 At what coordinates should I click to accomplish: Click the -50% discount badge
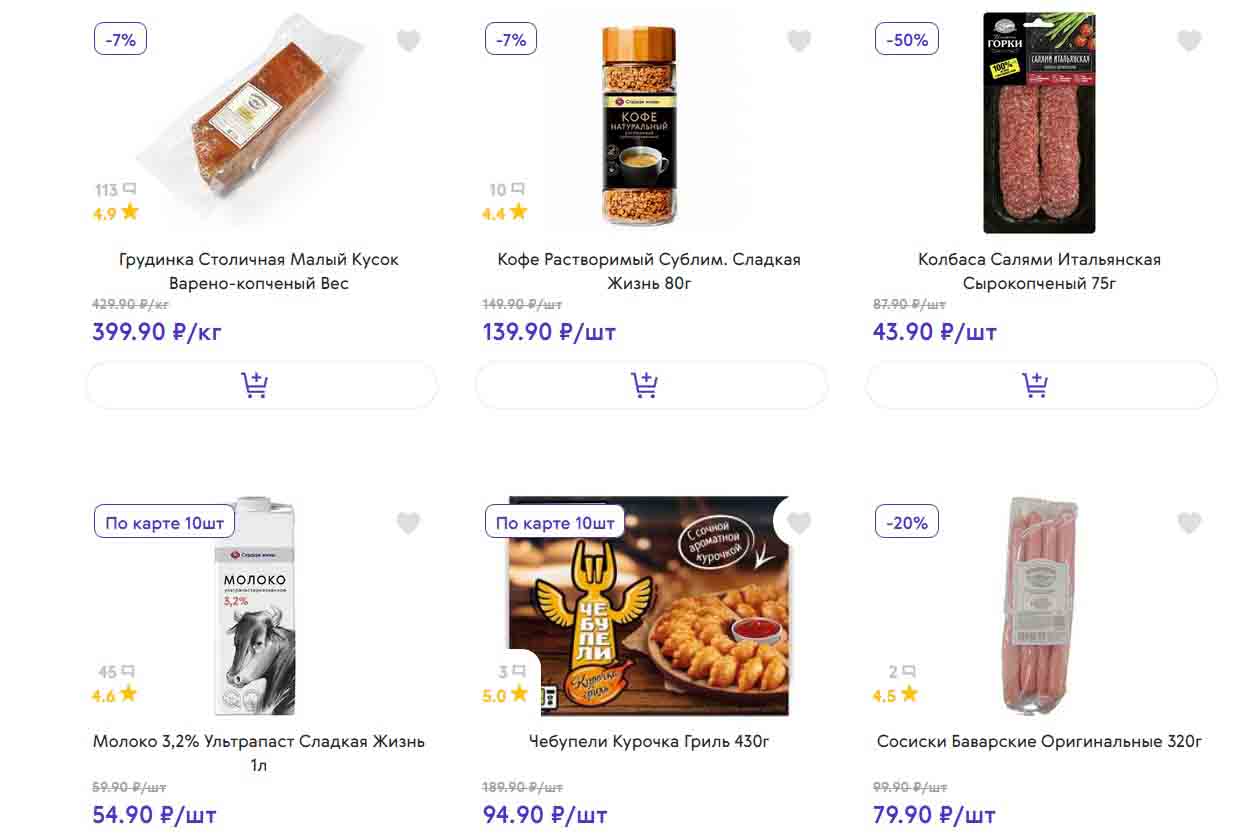pos(907,40)
